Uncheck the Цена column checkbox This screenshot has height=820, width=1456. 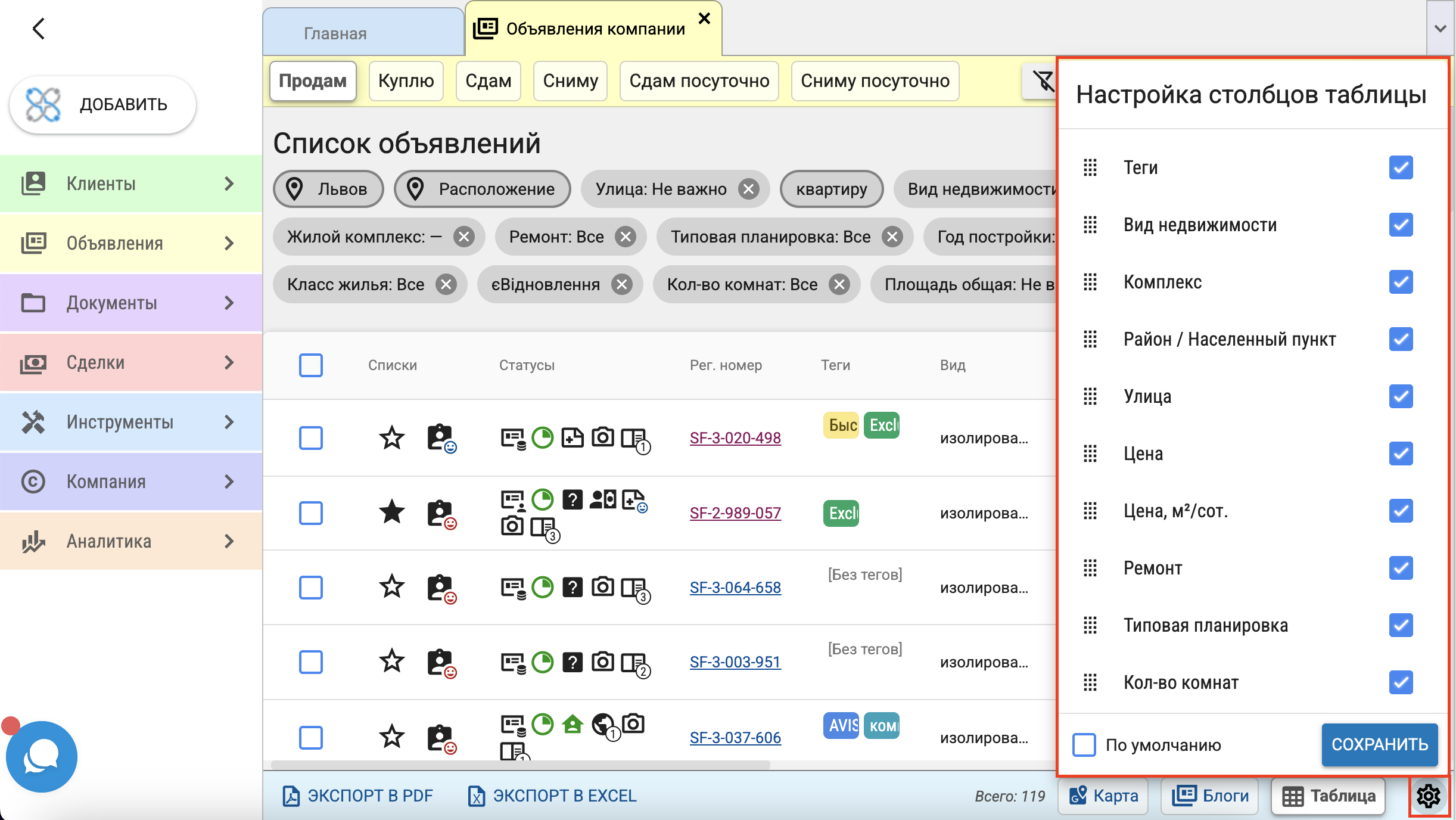tap(1401, 454)
